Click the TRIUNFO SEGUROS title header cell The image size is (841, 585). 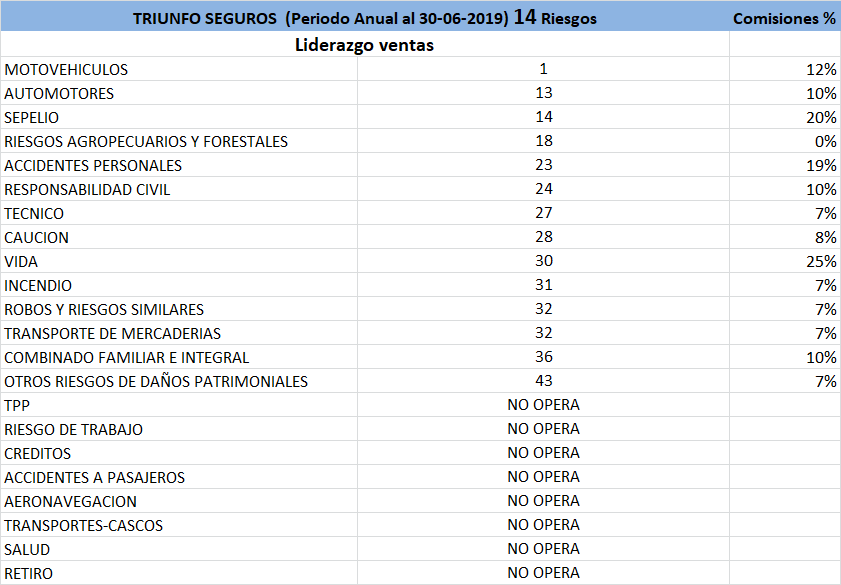coord(365,16)
